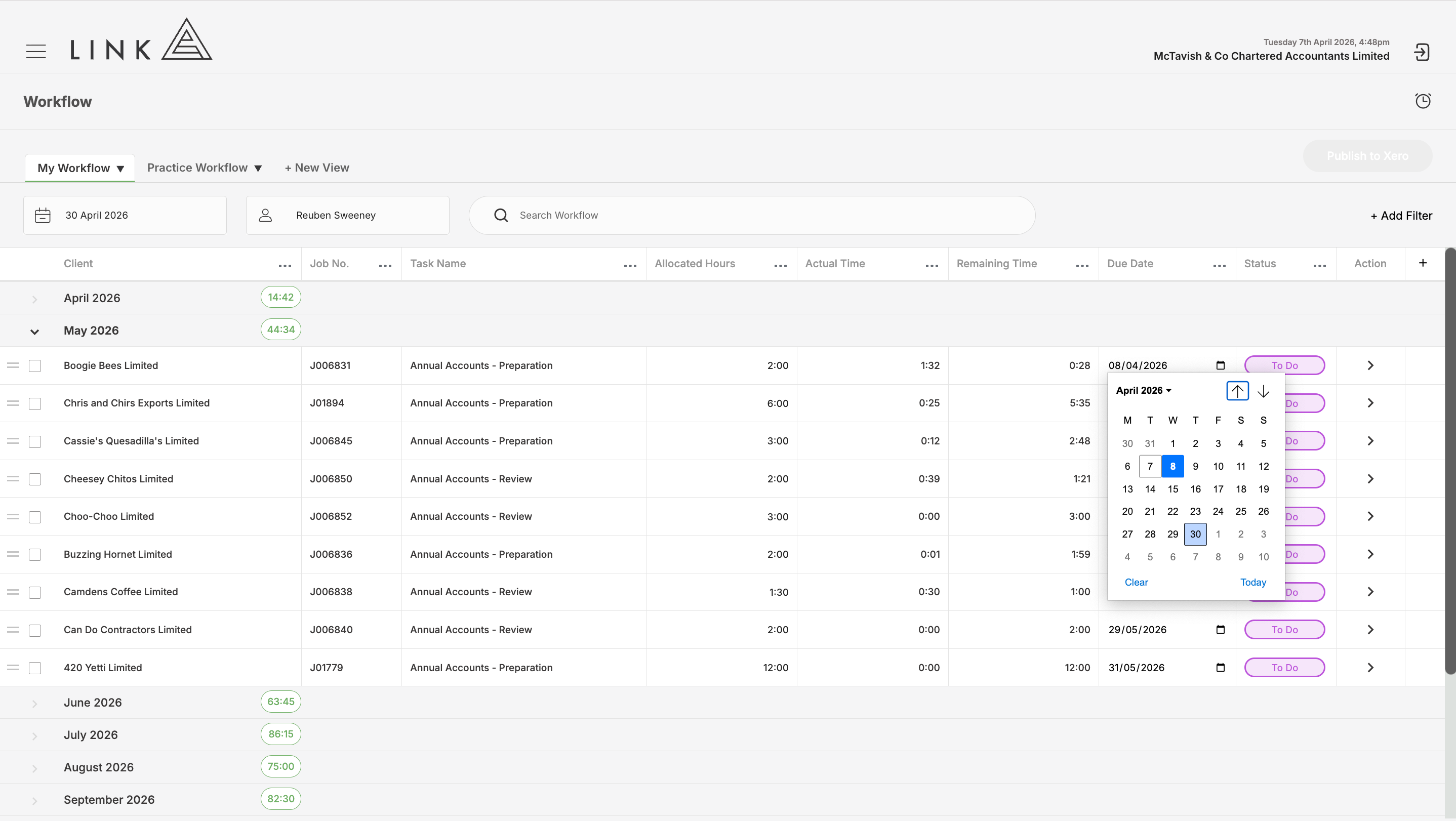Select day 15 in April calendar
This screenshot has width=1456, height=821.
click(1172, 489)
